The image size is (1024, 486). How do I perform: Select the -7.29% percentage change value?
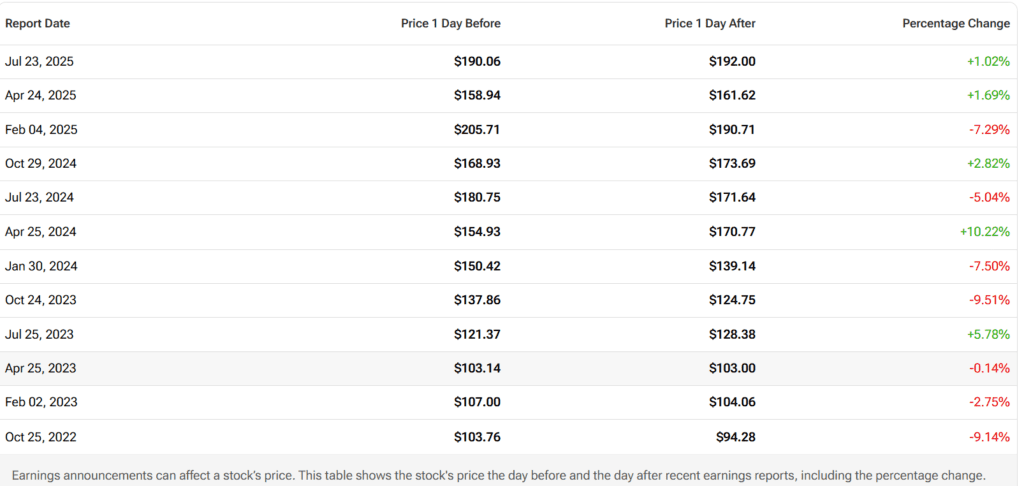point(989,130)
